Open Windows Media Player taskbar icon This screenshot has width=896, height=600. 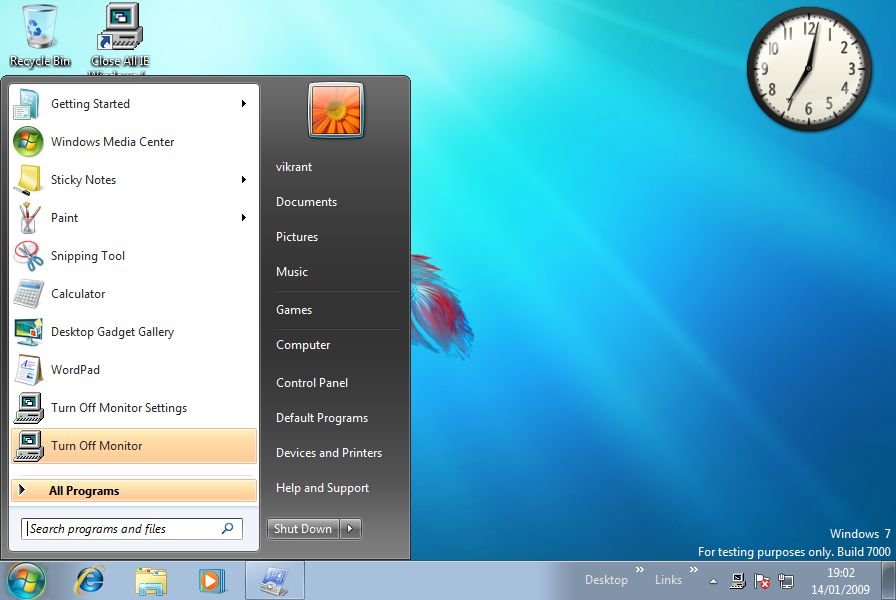[x=213, y=581]
